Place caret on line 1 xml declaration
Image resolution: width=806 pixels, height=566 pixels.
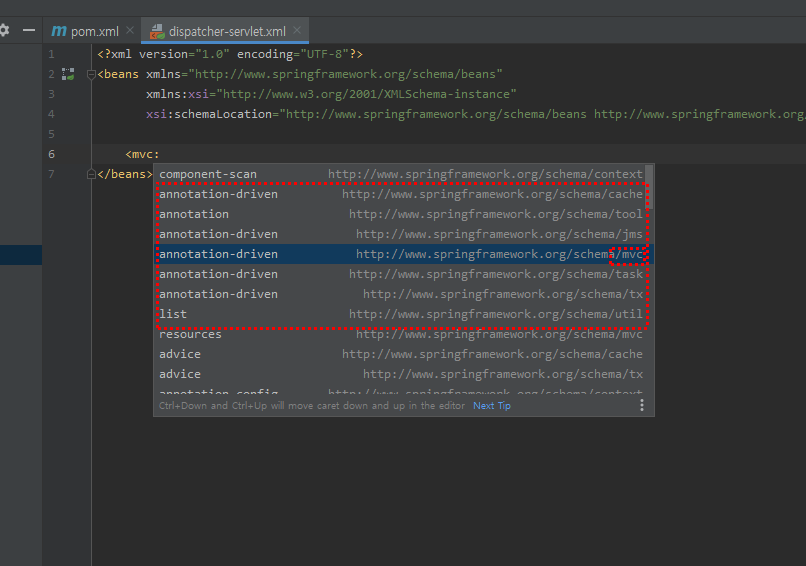point(230,54)
